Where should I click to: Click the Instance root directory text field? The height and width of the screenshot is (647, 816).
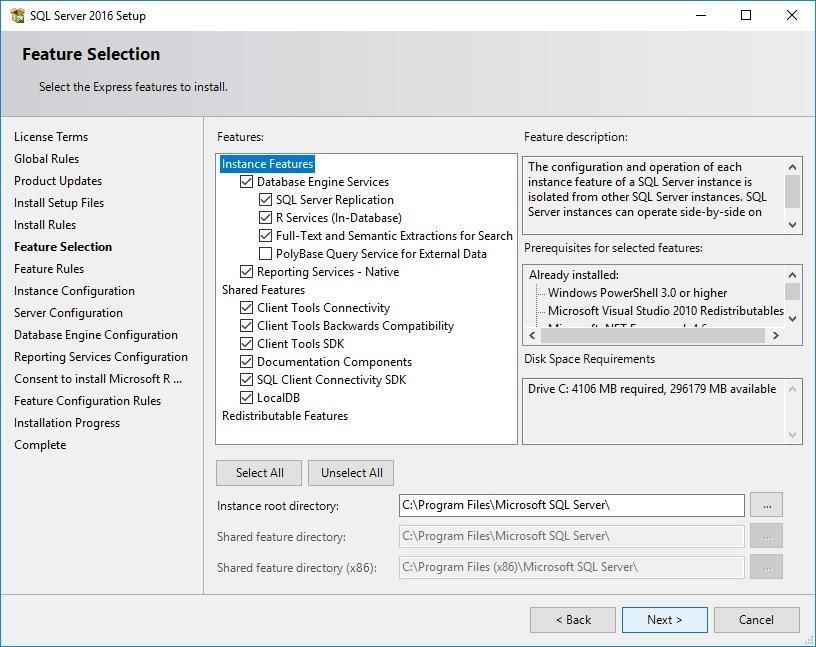click(571, 505)
